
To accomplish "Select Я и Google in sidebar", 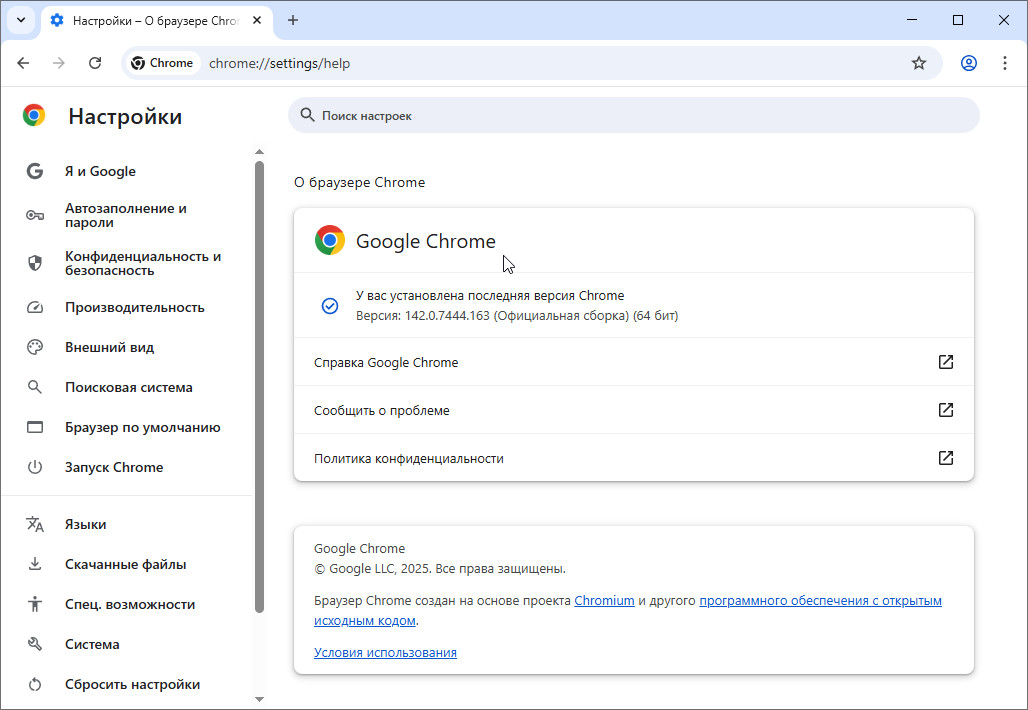I will [100, 171].
